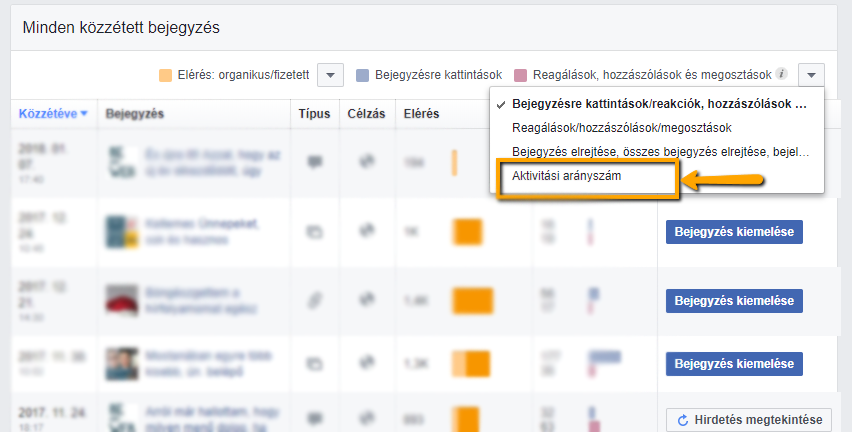
Task: Select checked 'Bejegyzésre kattintások/reakciók' menu entry
Action: tap(659, 104)
